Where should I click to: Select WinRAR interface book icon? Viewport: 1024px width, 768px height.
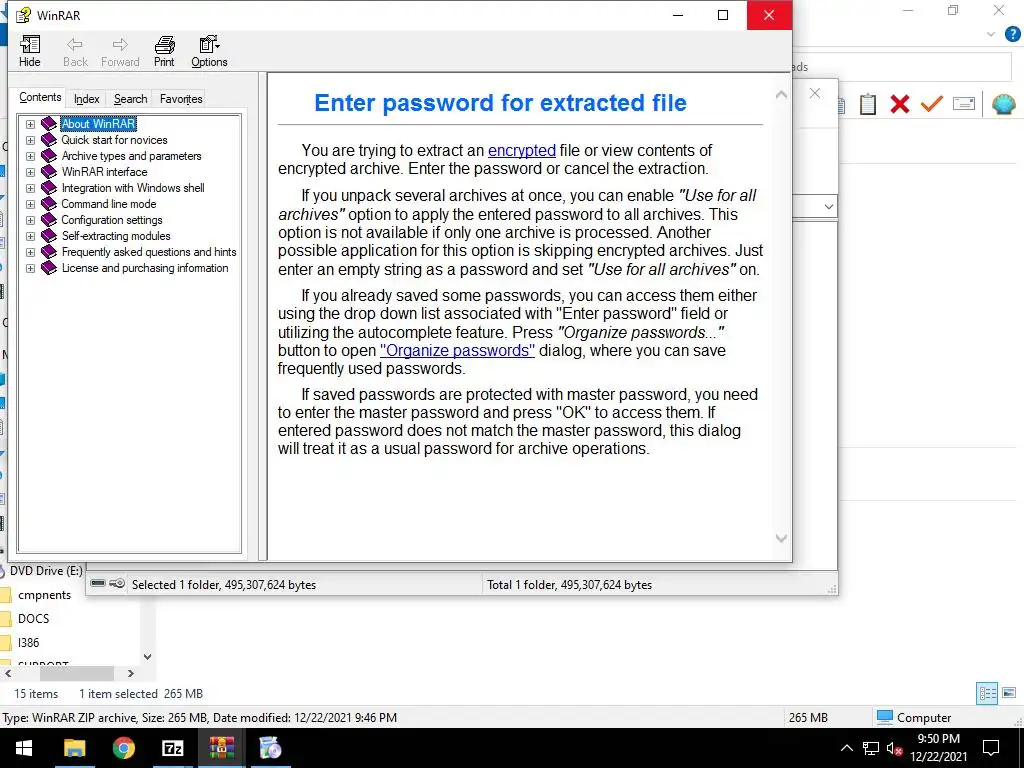(x=48, y=172)
